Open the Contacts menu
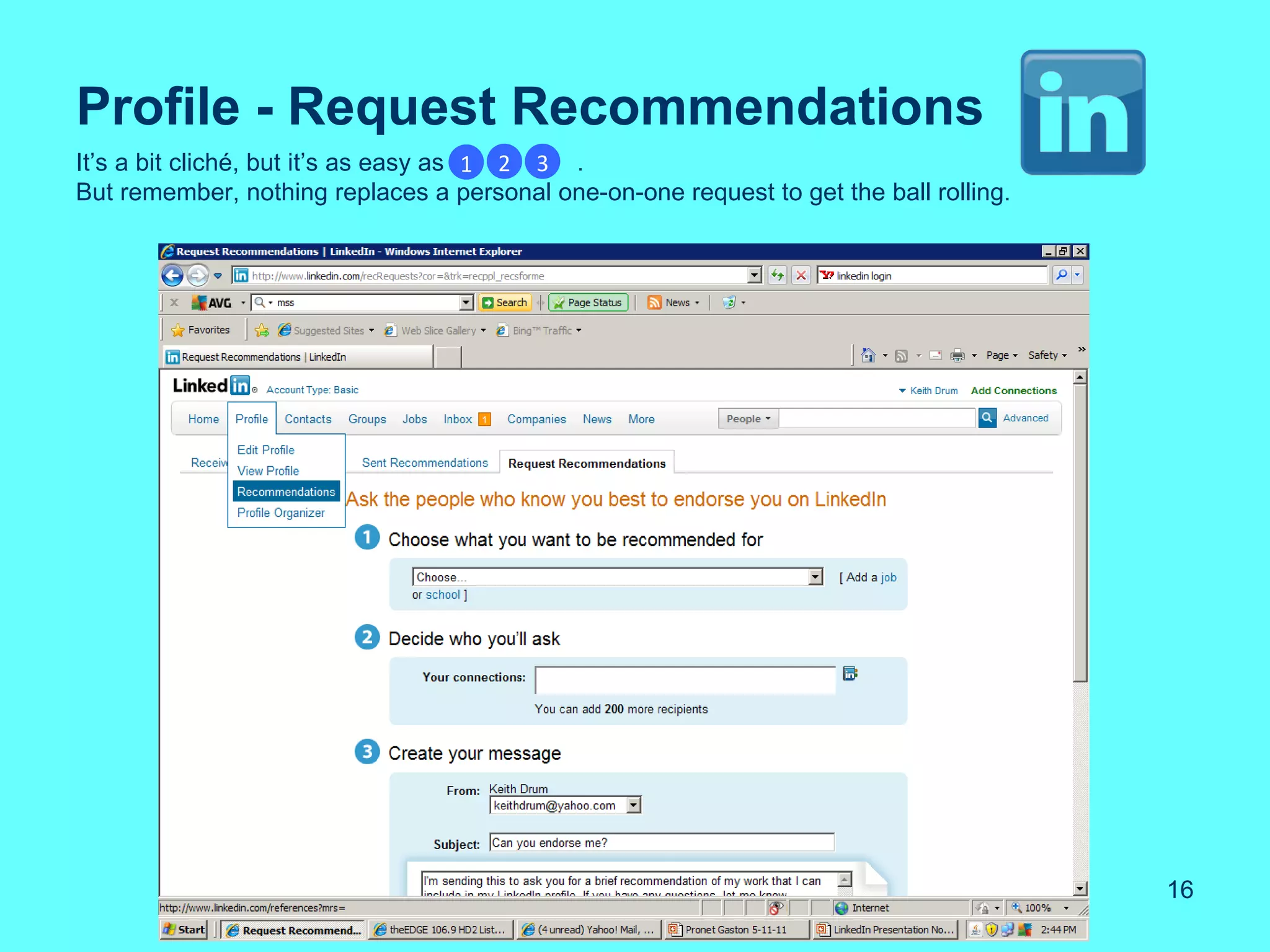 [x=308, y=419]
